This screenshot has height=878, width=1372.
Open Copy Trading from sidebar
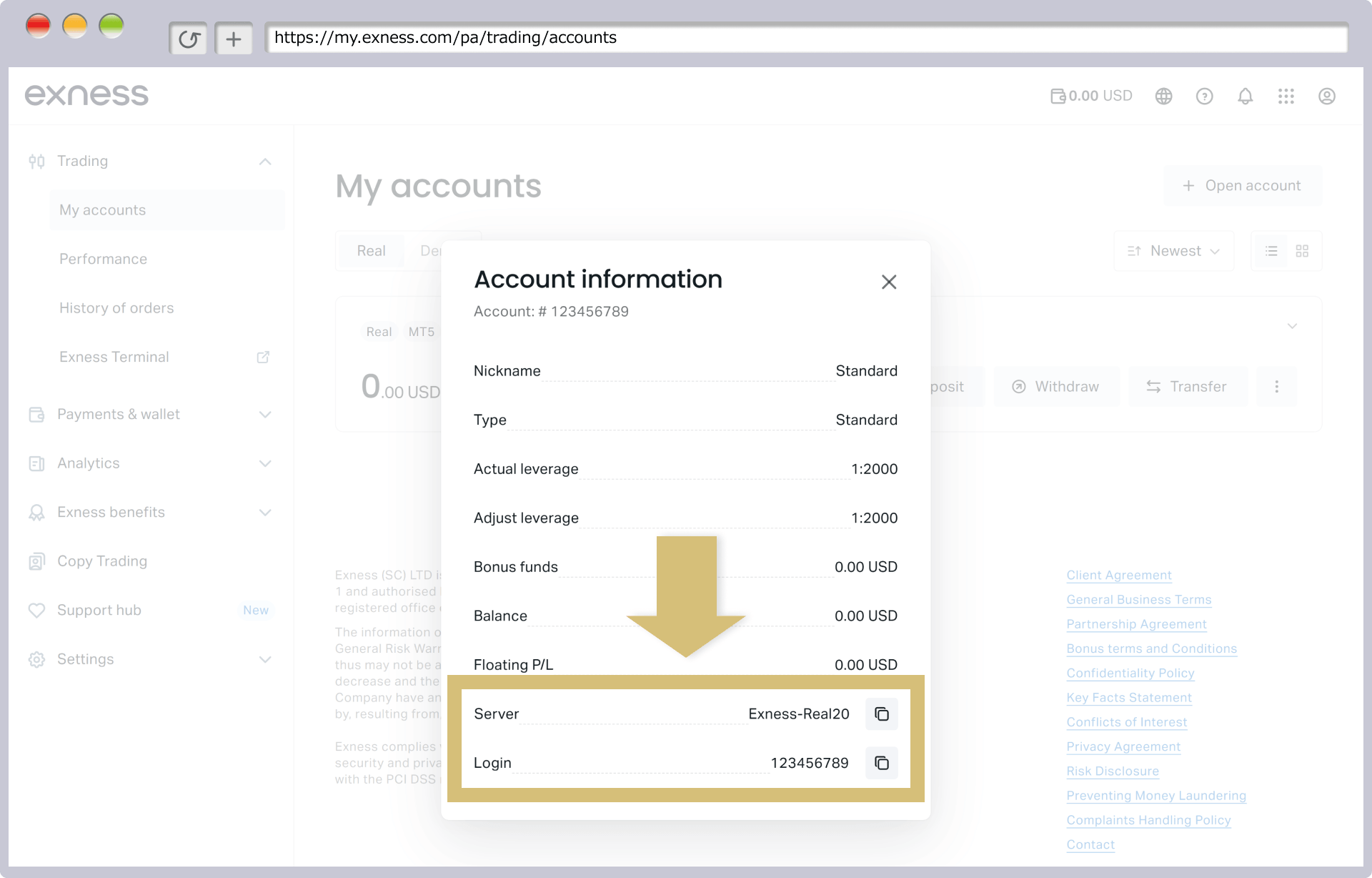click(102, 561)
